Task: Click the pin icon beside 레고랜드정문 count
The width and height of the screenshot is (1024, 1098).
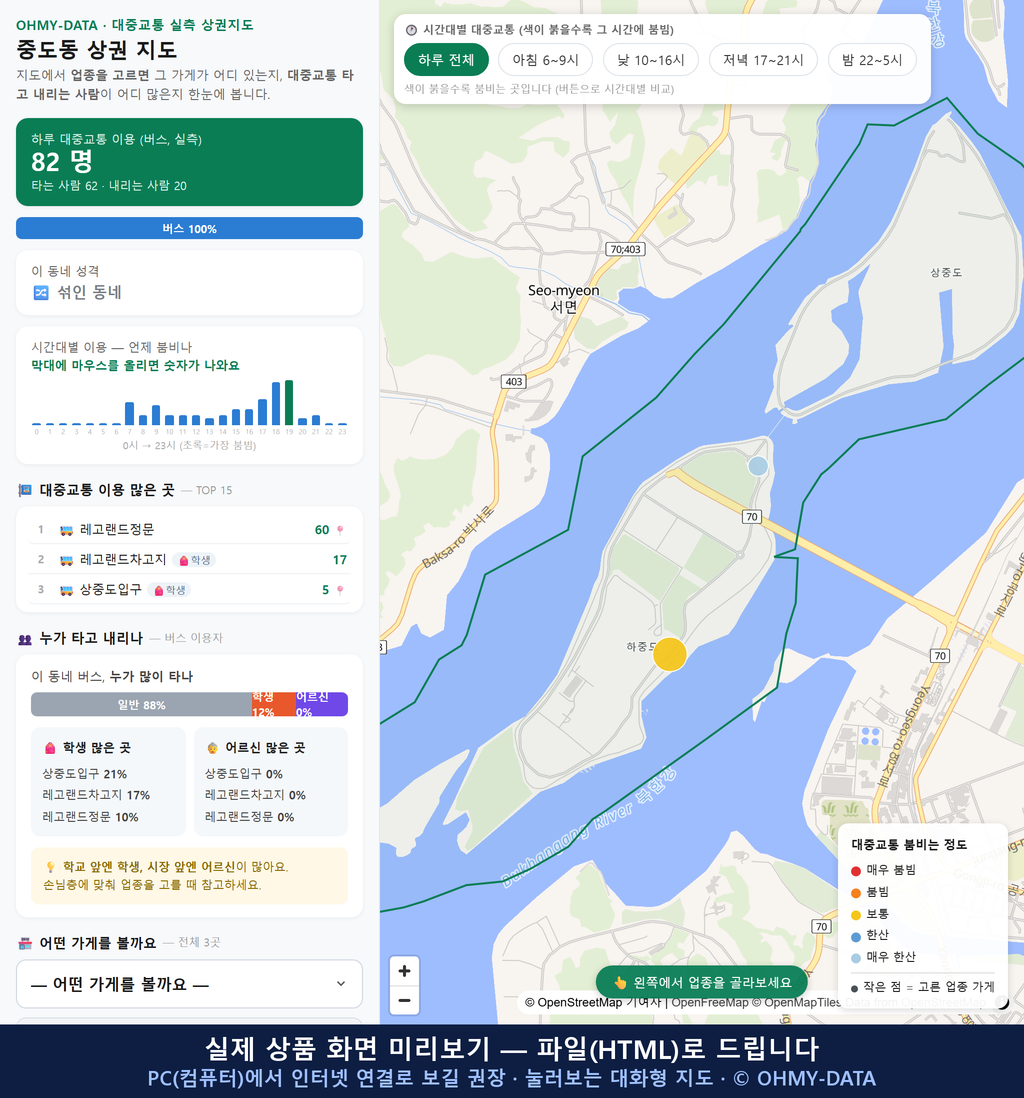Action: (340, 530)
